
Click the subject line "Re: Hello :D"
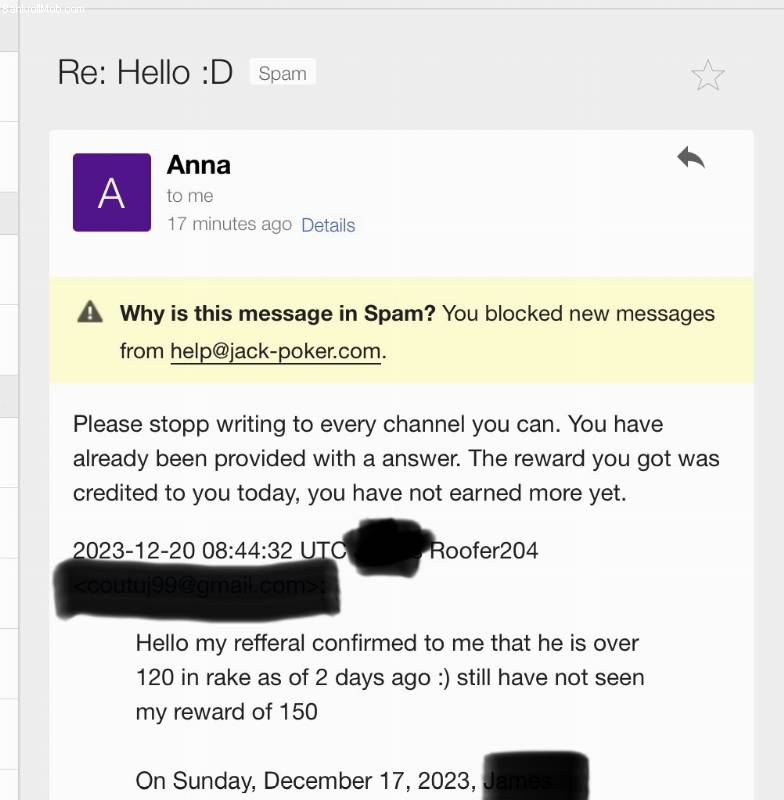(x=145, y=73)
